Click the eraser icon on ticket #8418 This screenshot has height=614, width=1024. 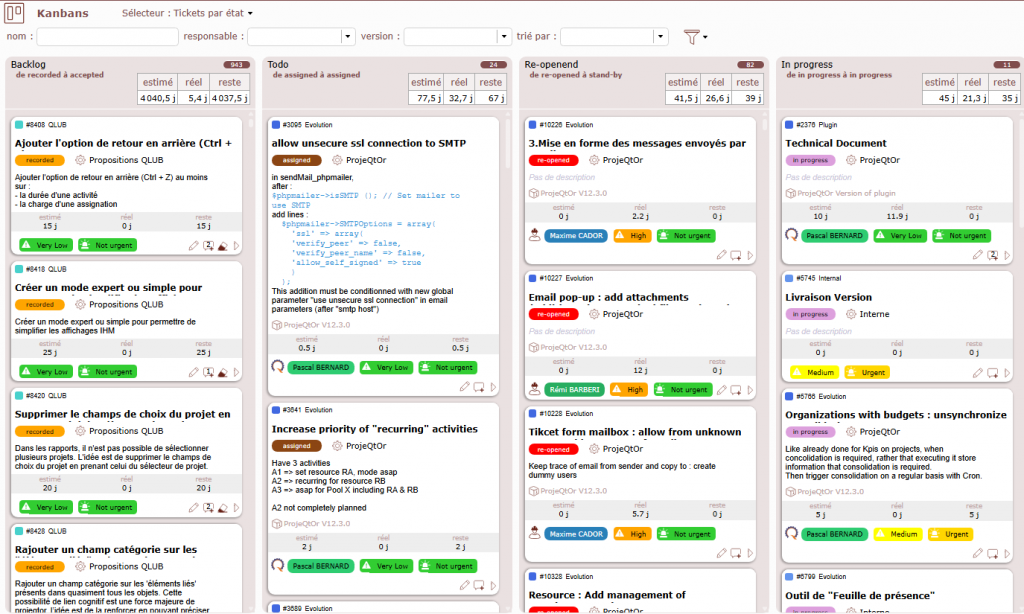[x=223, y=372]
